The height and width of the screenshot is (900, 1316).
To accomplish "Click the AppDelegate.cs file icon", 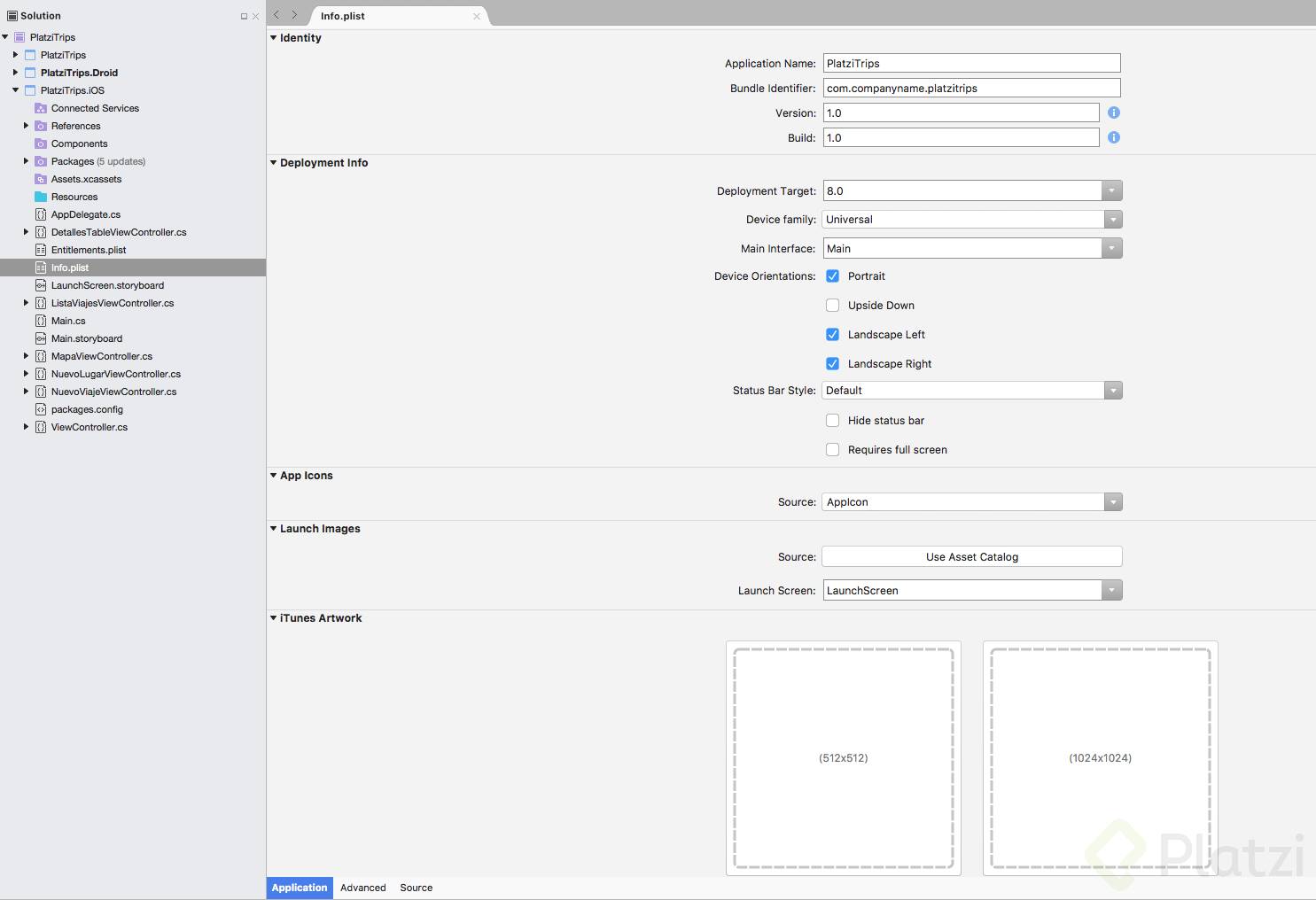I will [x=41, y=214].
